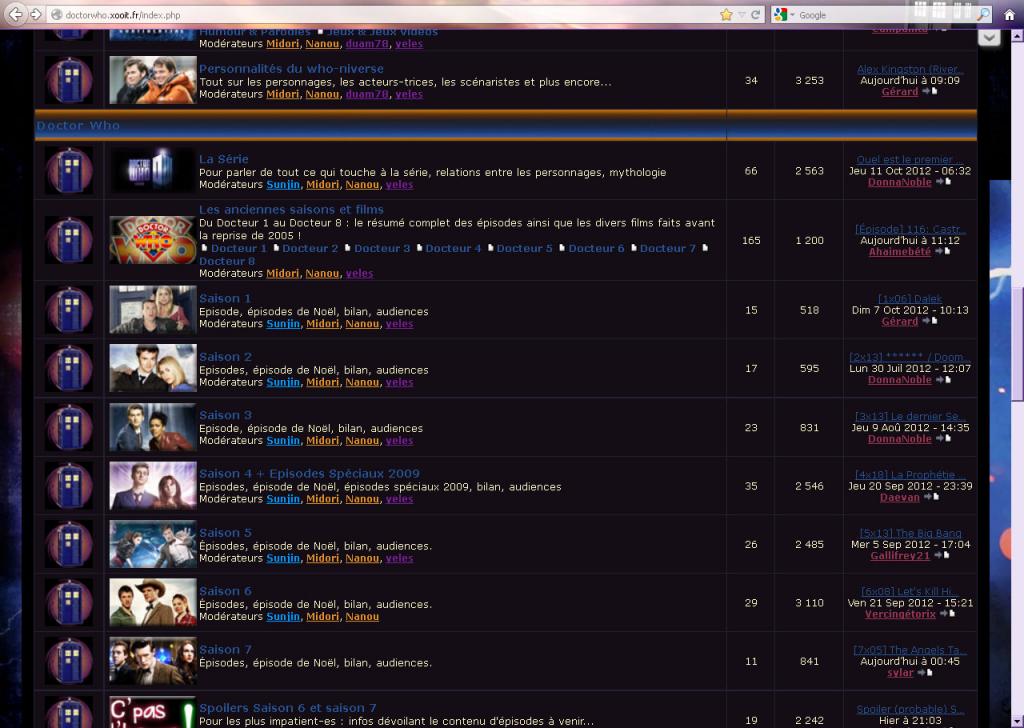Viewport: 1024px width, 728px height.
Task: Click the TARDIS icon for Personnalités du who-niverse
Action: (x=69, y=80)
